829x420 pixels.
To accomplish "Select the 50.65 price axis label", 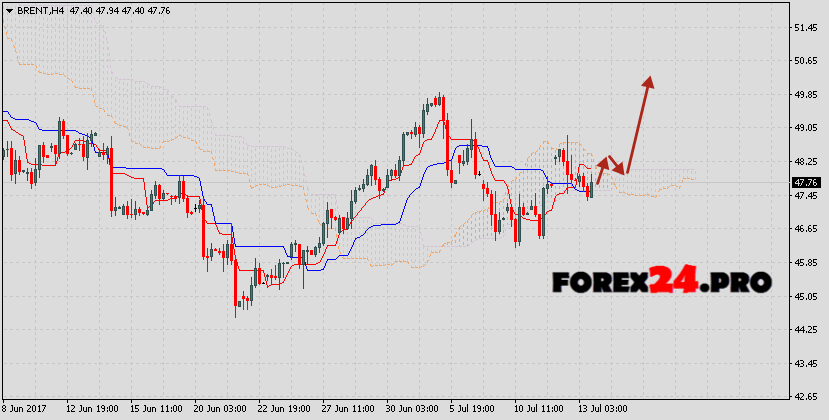I will [x=806, y=61].
